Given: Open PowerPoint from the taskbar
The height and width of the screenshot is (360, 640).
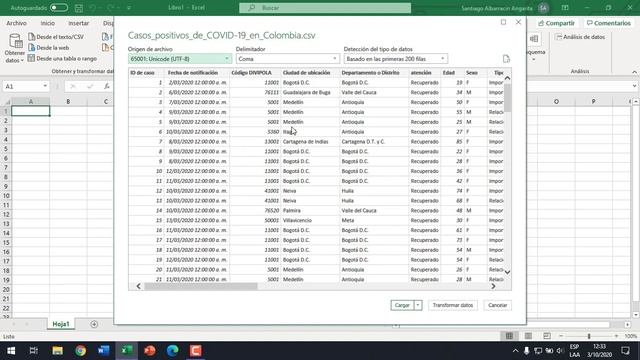Looking at the screenshot, I should pyautogui.click(x=150, y=351).
